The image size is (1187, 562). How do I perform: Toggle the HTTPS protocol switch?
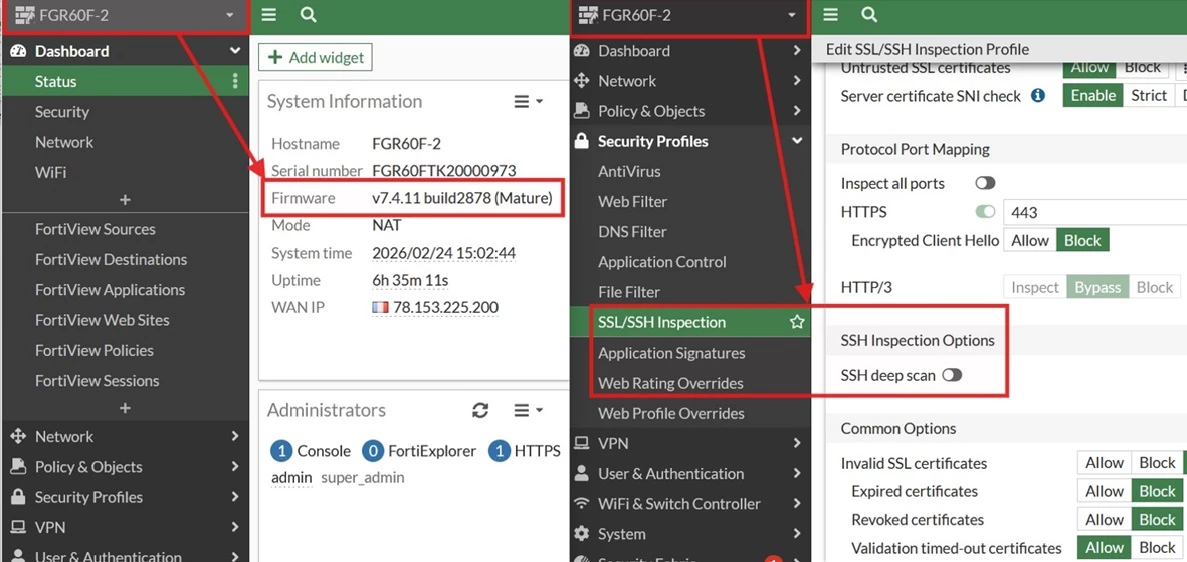tap(985, 212)
